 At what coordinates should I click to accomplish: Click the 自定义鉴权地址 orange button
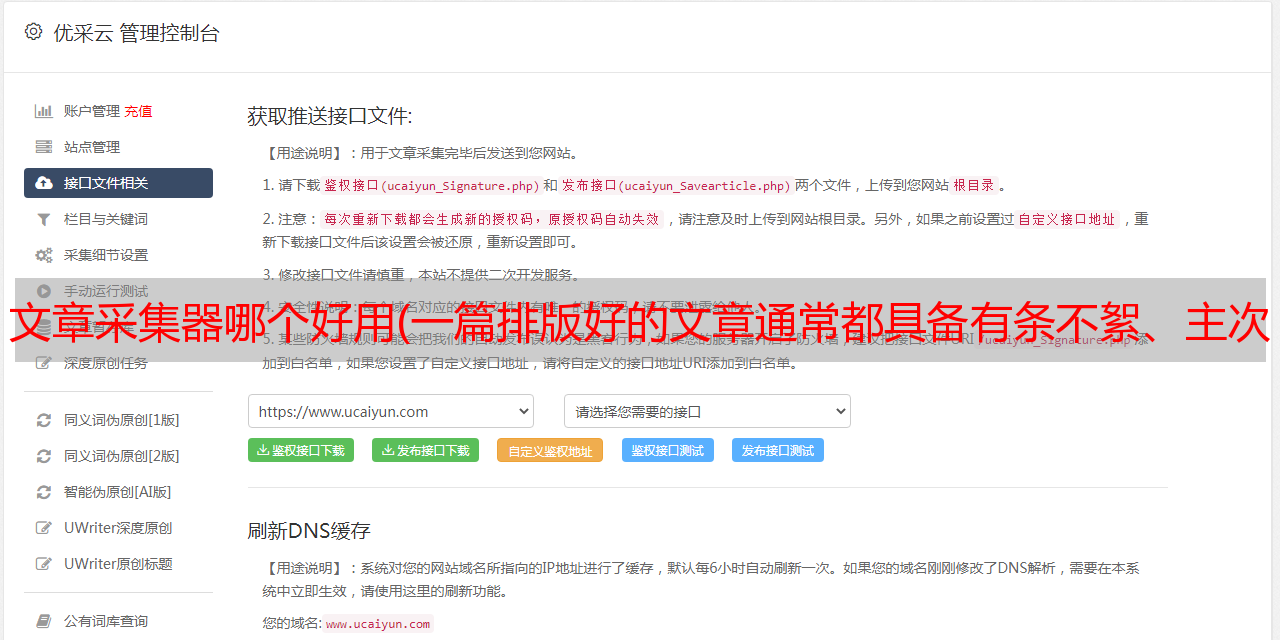coord(550,450)
